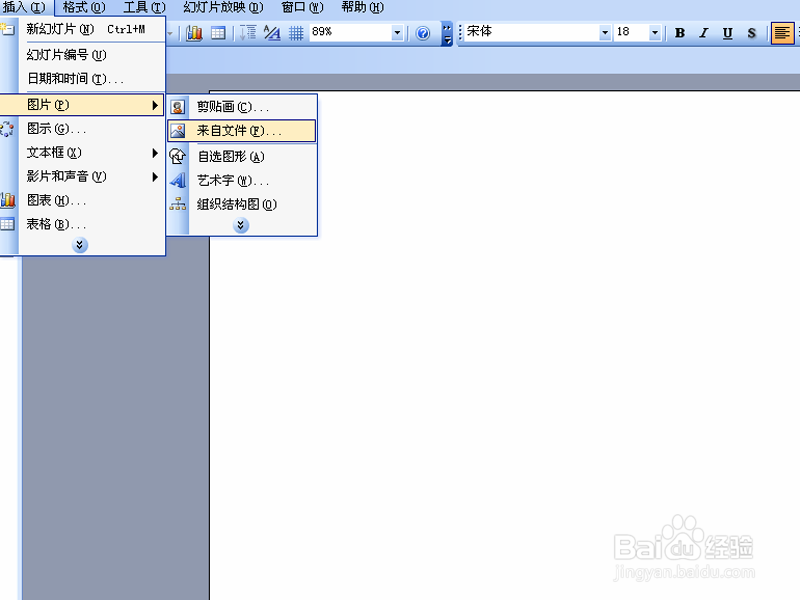The width and height of the screenshot is (800, 600).
Task: Choose 新幻灯片 (New Slide) menu entry
Action: click(x=83, y=30)
